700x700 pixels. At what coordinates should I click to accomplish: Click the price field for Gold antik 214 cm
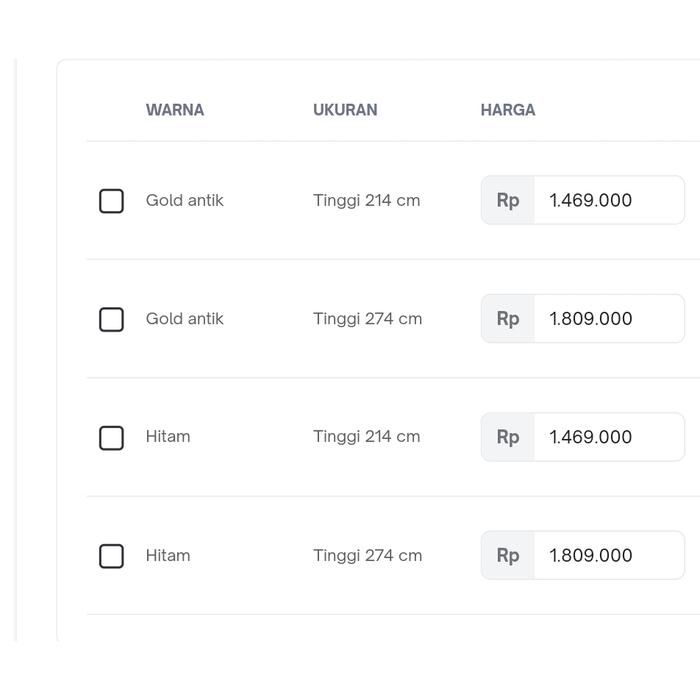(x=607, y=201)
